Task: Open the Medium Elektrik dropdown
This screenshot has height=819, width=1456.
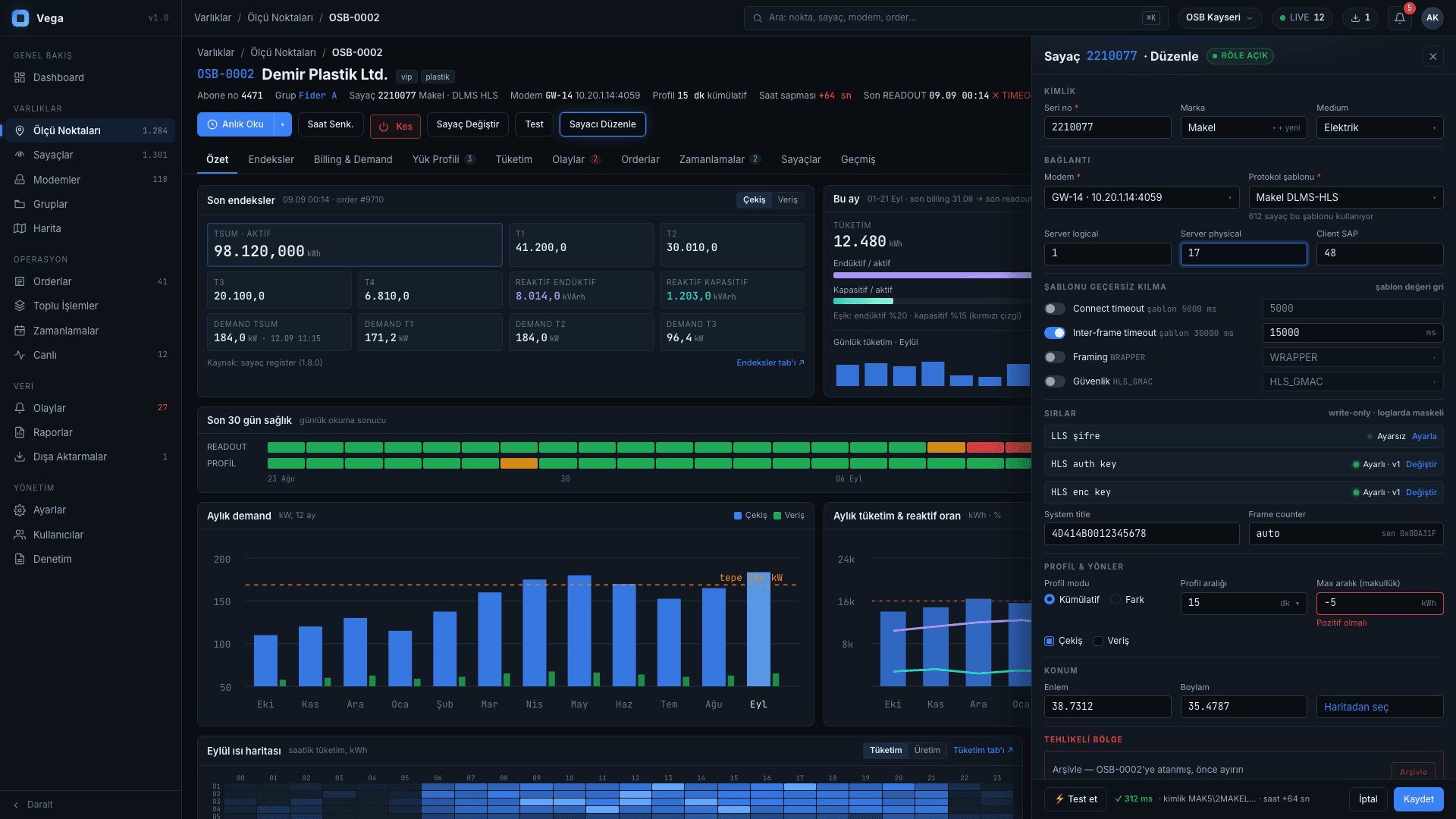Action: [1379, 127]
